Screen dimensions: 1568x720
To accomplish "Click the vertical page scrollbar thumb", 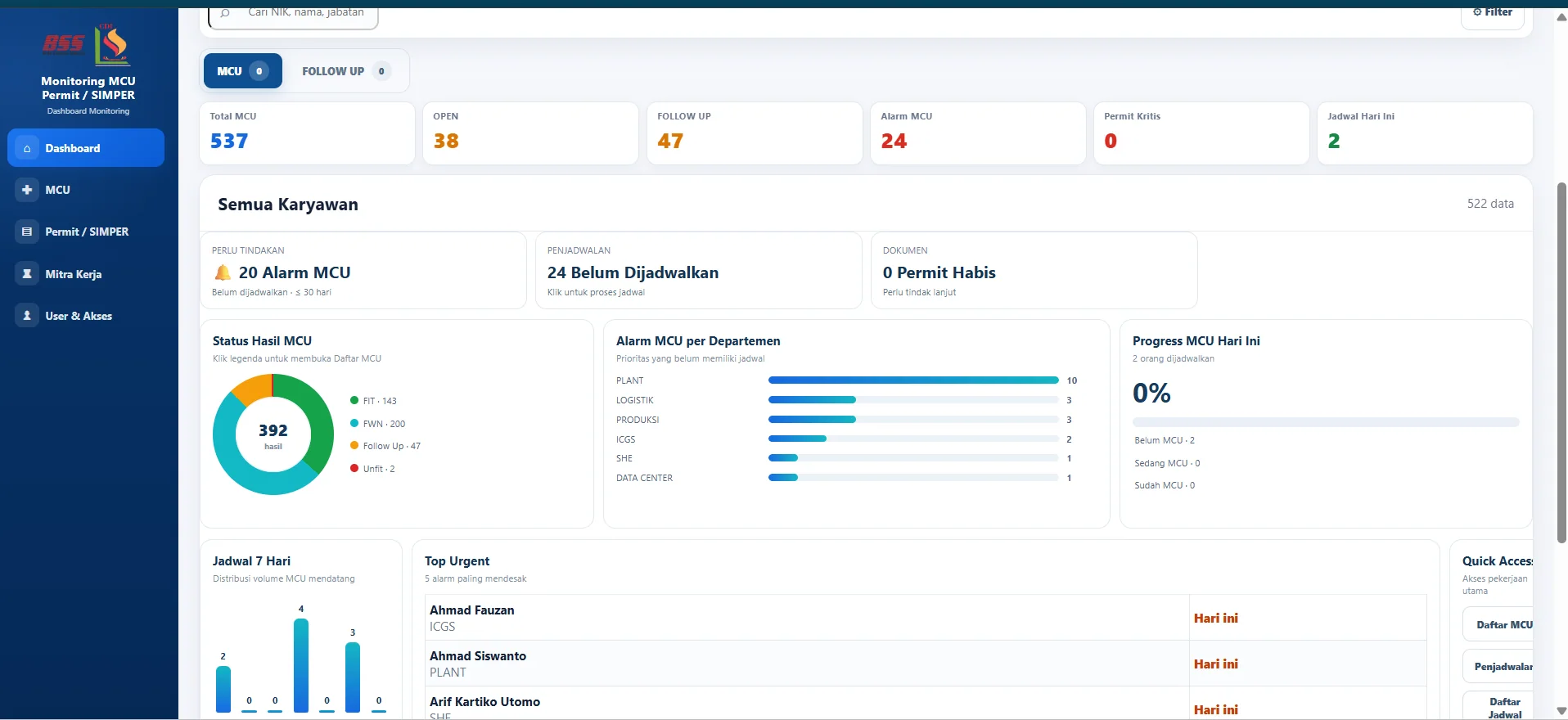I will click(x=1561, y=362).
